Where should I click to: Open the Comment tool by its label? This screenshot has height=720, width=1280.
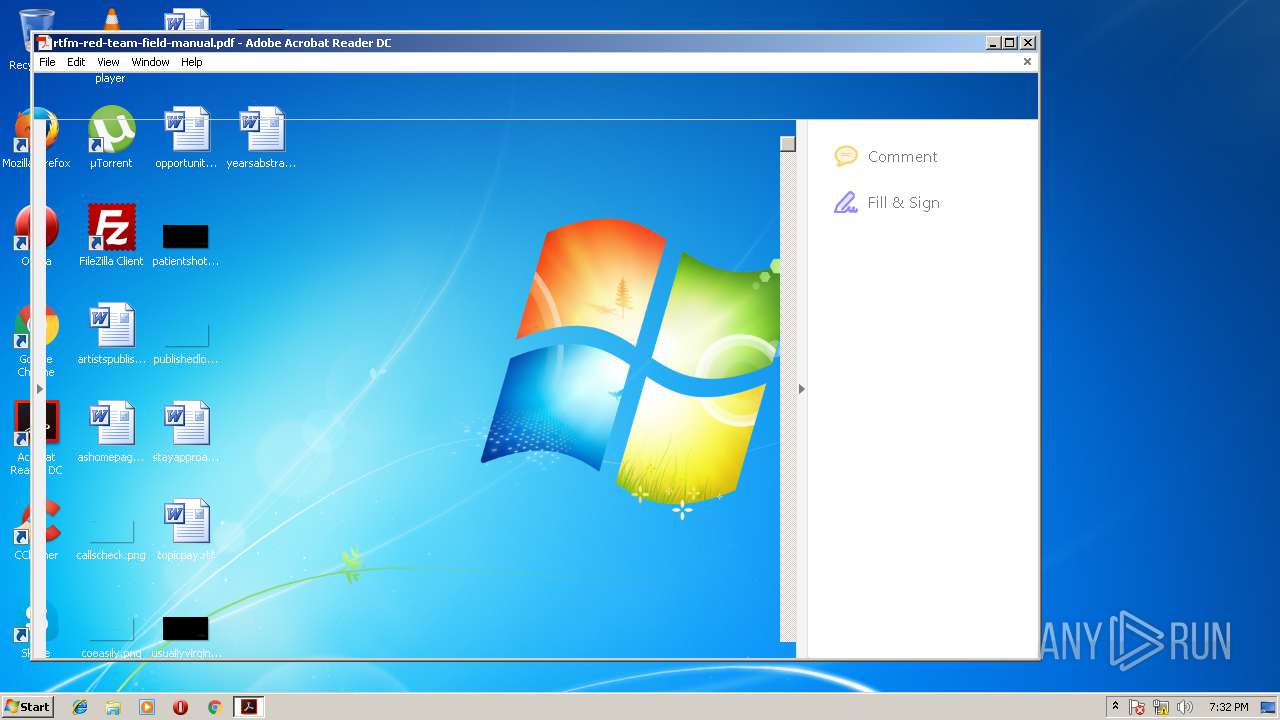(x=902, y=157)
